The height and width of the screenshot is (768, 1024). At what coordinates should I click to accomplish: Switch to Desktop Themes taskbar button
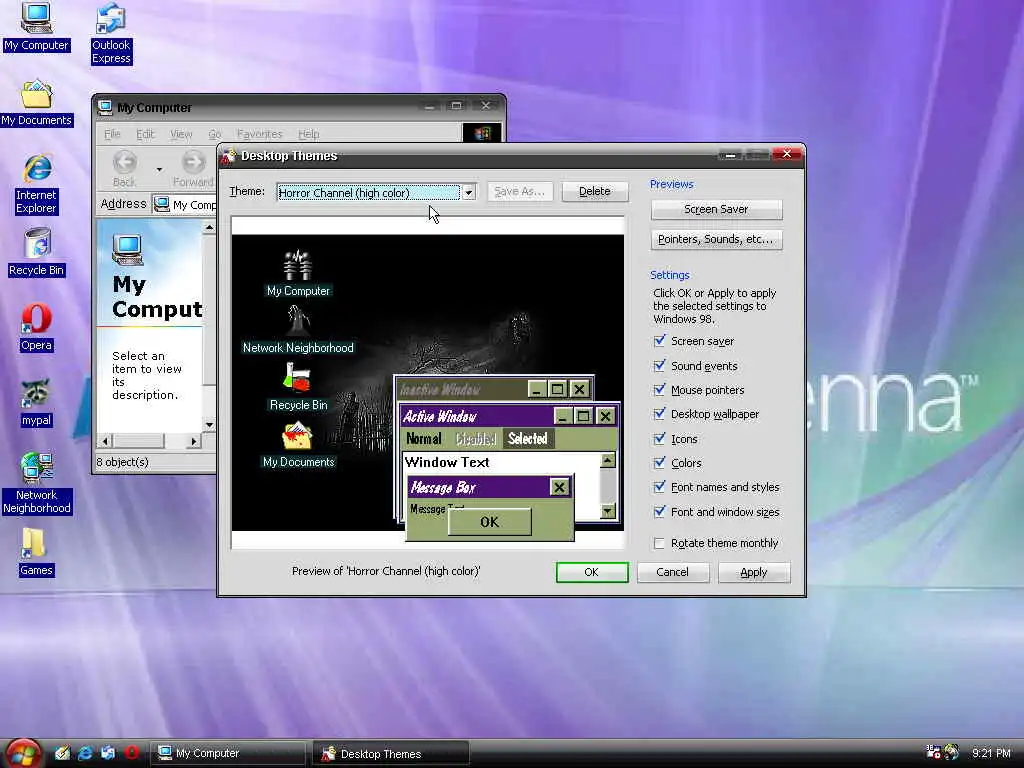coord(391,753)
